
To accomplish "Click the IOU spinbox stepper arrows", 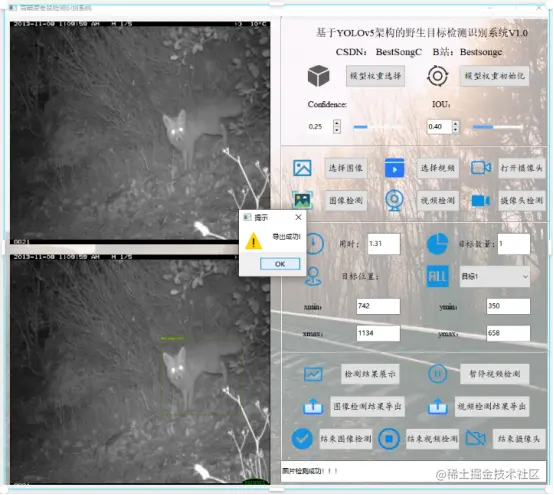I will pos(456,126).
